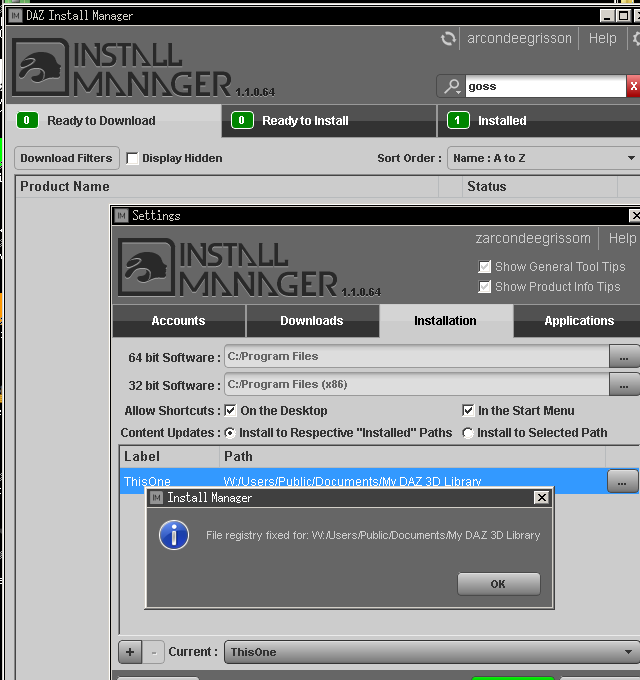Open the Current path dropdown
The height and width of the screenshot is (680, 640).
click(x=432, y=652)
